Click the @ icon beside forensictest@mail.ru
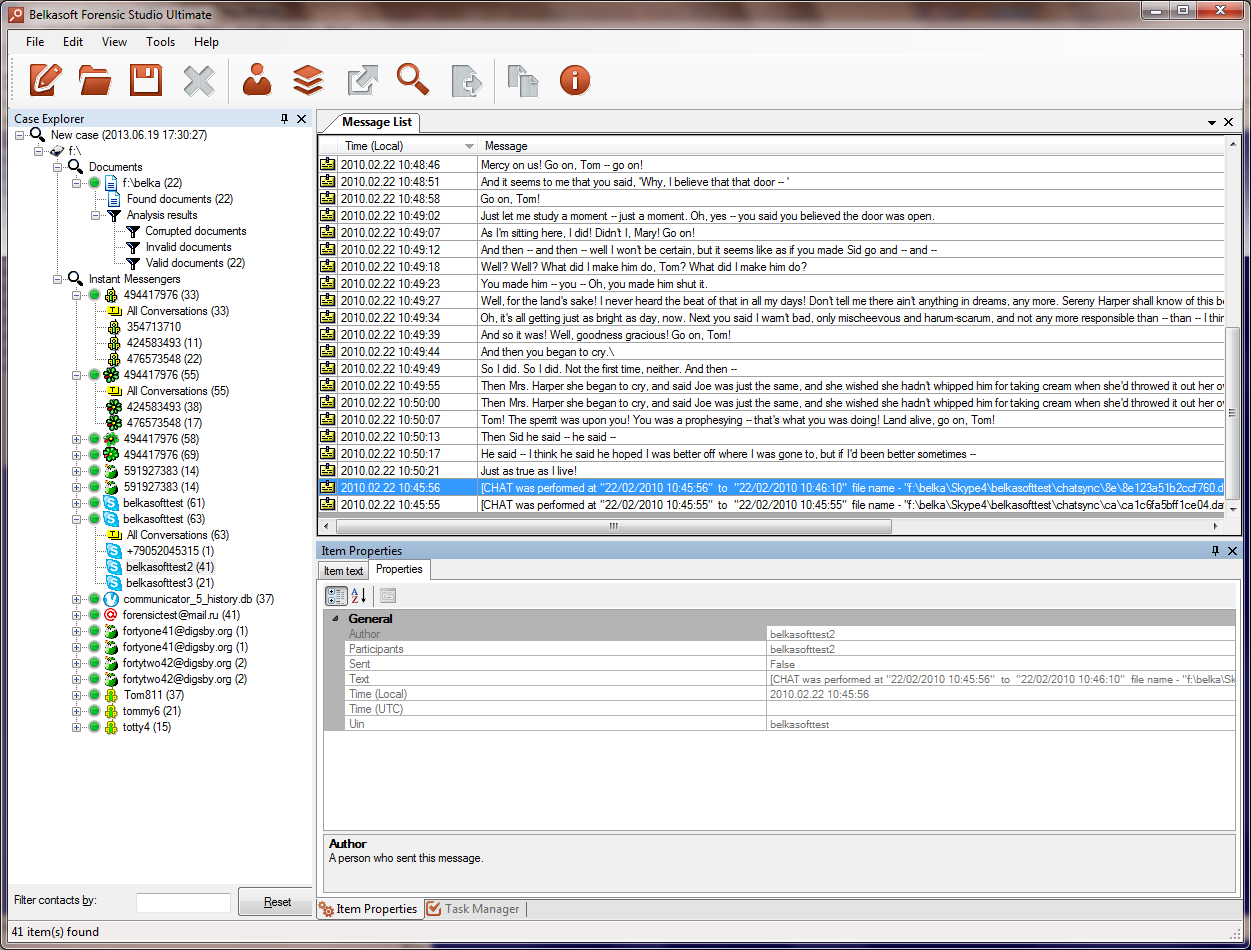This screenshot has width=1251, height=950. 110,615
